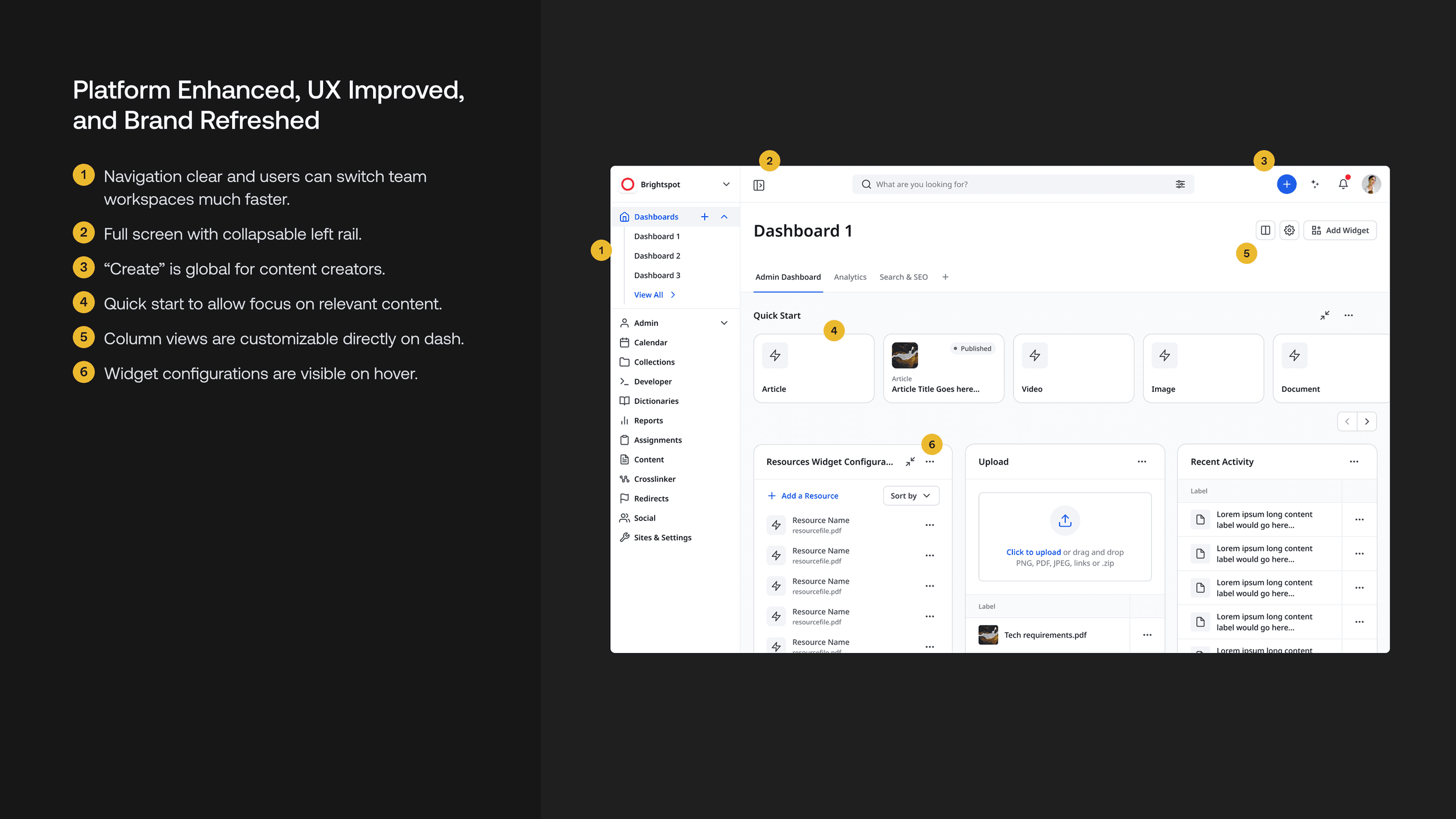Click the blue global Create plus button

pyautogui.click(x=1286, y=184)
